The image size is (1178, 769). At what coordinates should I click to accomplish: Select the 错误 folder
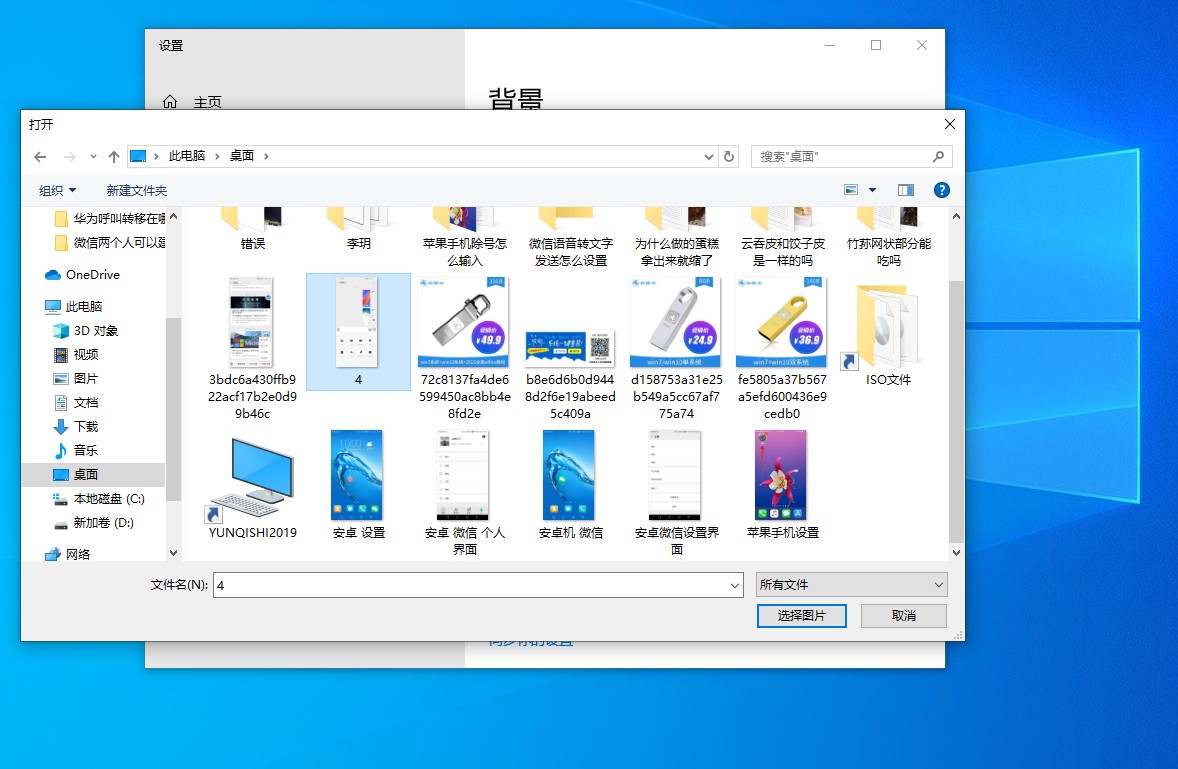pyautogui.click(x=252, y=230)
